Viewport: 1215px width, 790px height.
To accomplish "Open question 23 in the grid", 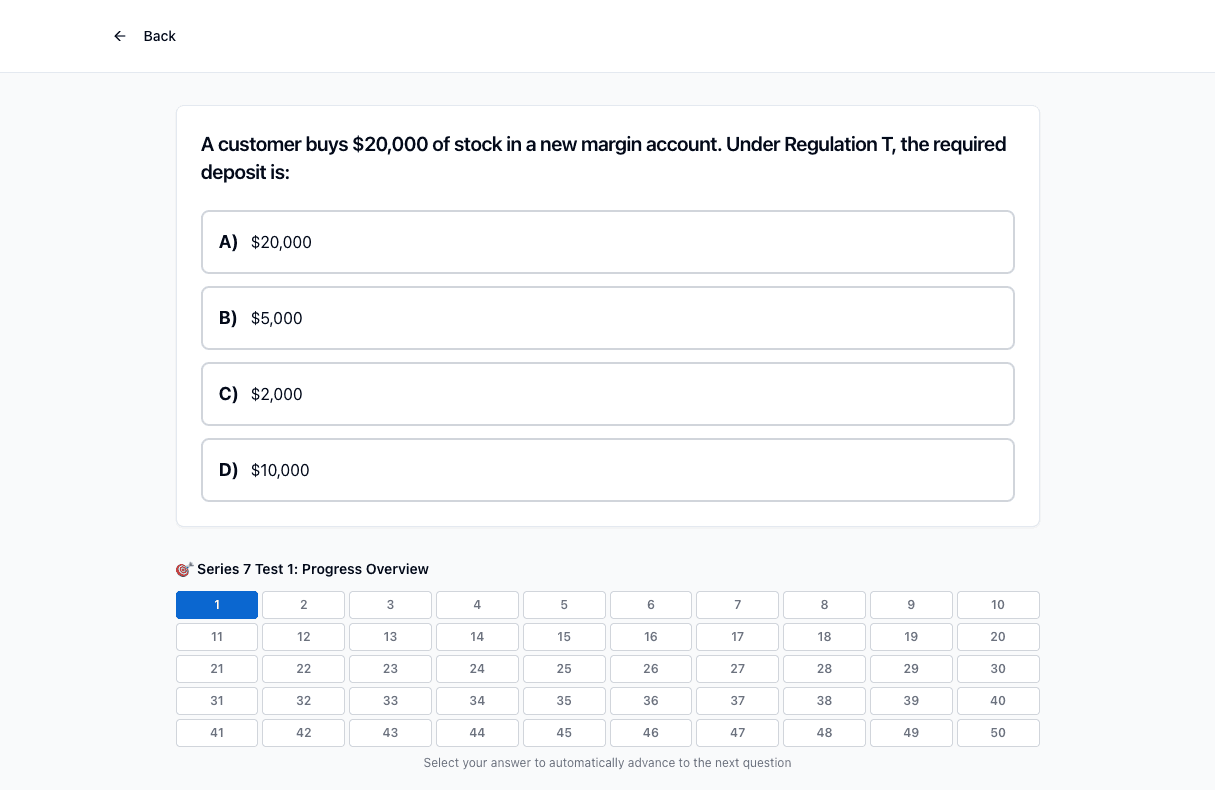I will coord(390,669).
